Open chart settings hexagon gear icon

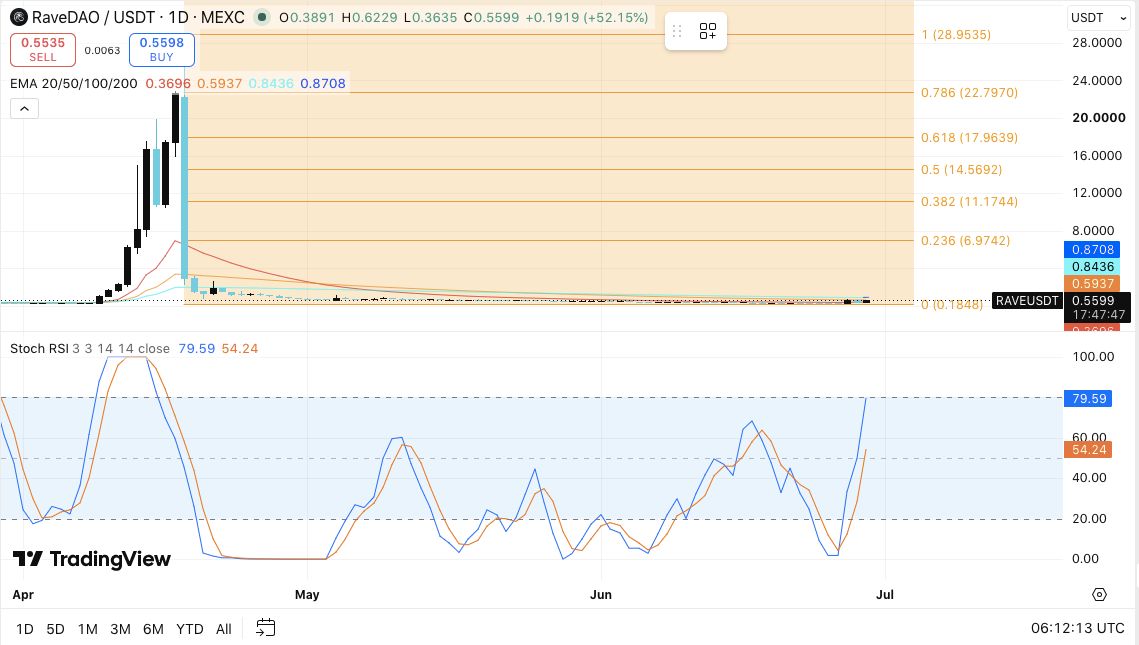[x=1099, y=594]
